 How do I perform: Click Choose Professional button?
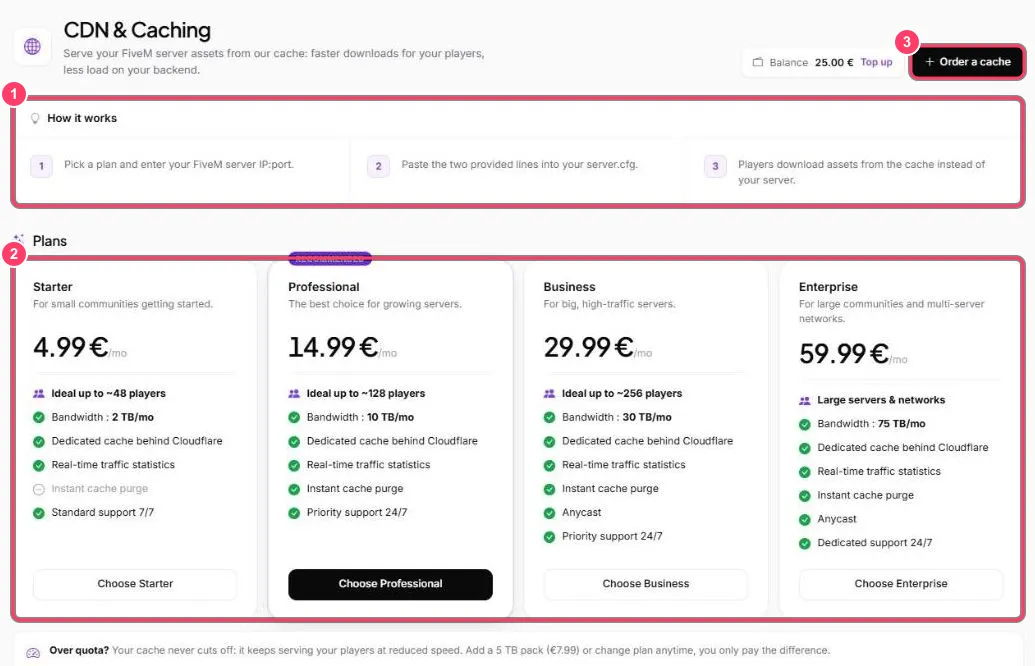click(x=390, y=584)
